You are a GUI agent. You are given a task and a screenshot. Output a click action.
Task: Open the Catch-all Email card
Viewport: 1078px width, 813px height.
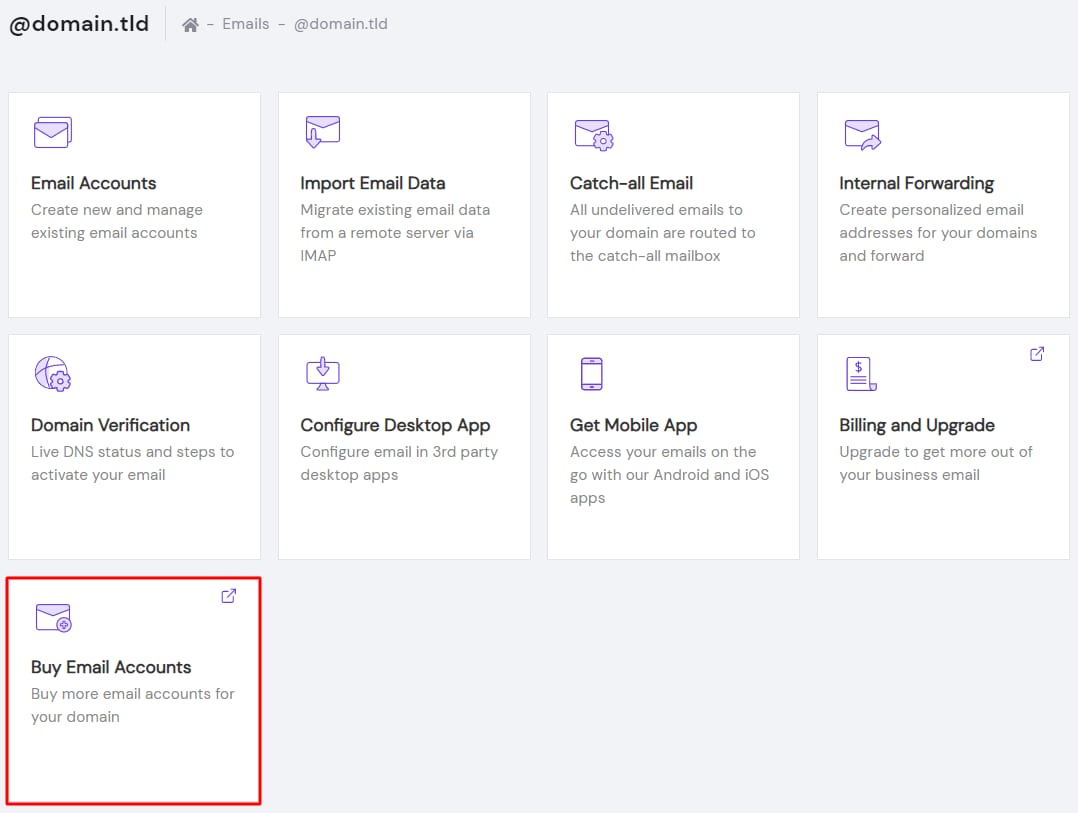(x=672, y=205)
